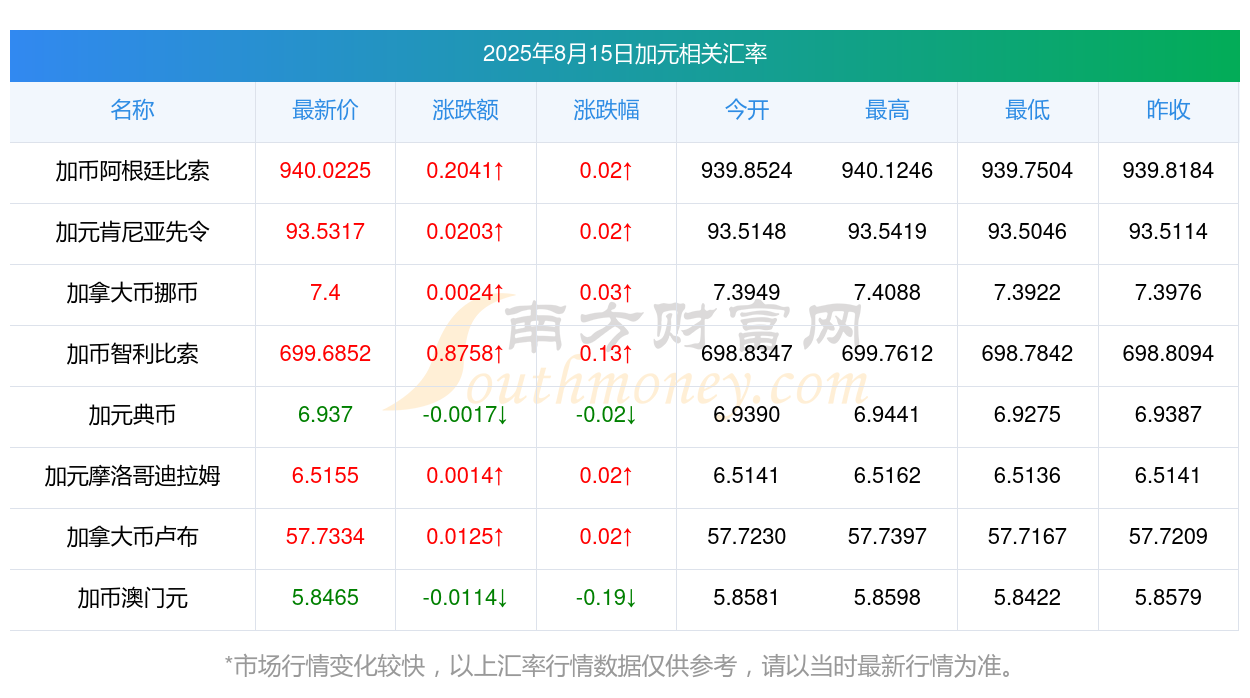Viewport: 1250px width, 698px height.
Task: Click latest price 6.5155
Action: tap(325, 476)
